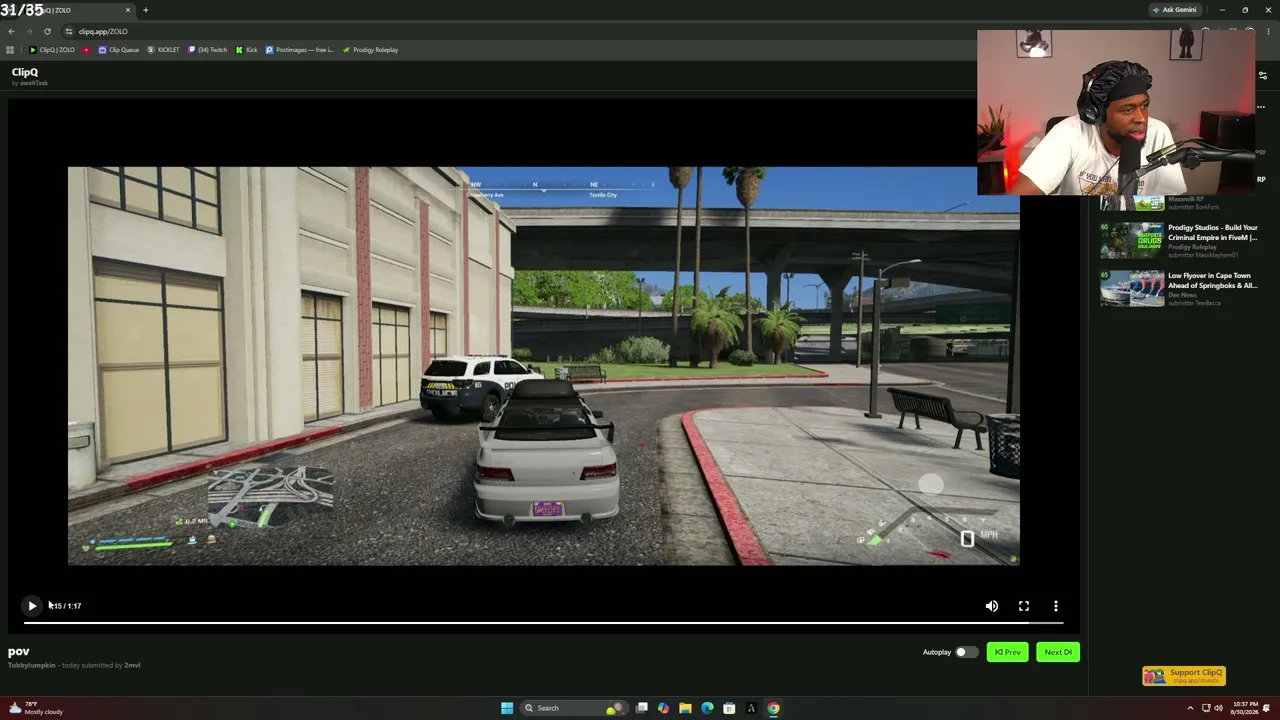The width and height of the screenshot is (1280, 720).
Task: Click the submitter name '2mvl'
Action: [132, 665]
